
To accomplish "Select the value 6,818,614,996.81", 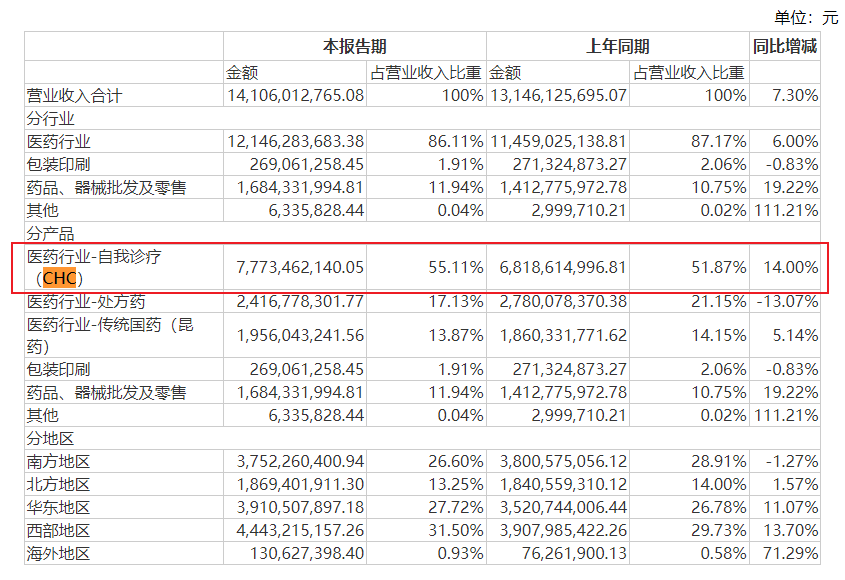I will (563, 267).
